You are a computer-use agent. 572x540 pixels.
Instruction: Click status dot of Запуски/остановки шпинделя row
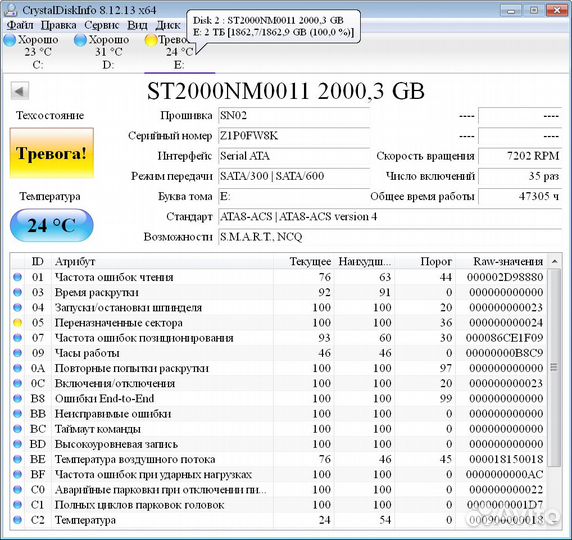click(x=18, y=308)
